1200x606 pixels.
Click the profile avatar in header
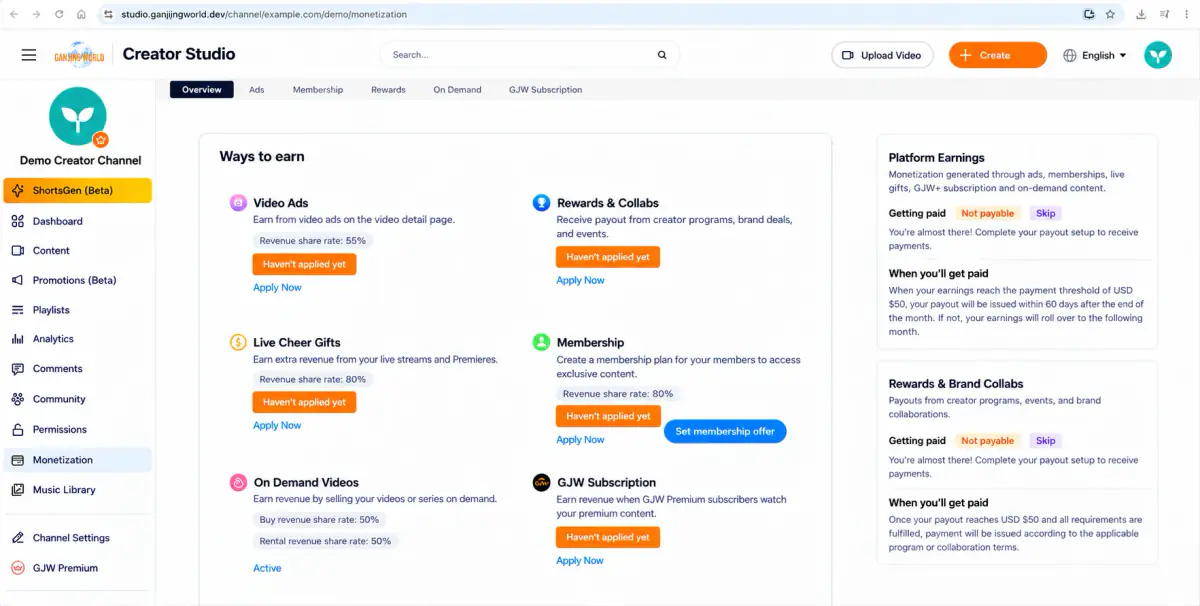click(1158, 55)
